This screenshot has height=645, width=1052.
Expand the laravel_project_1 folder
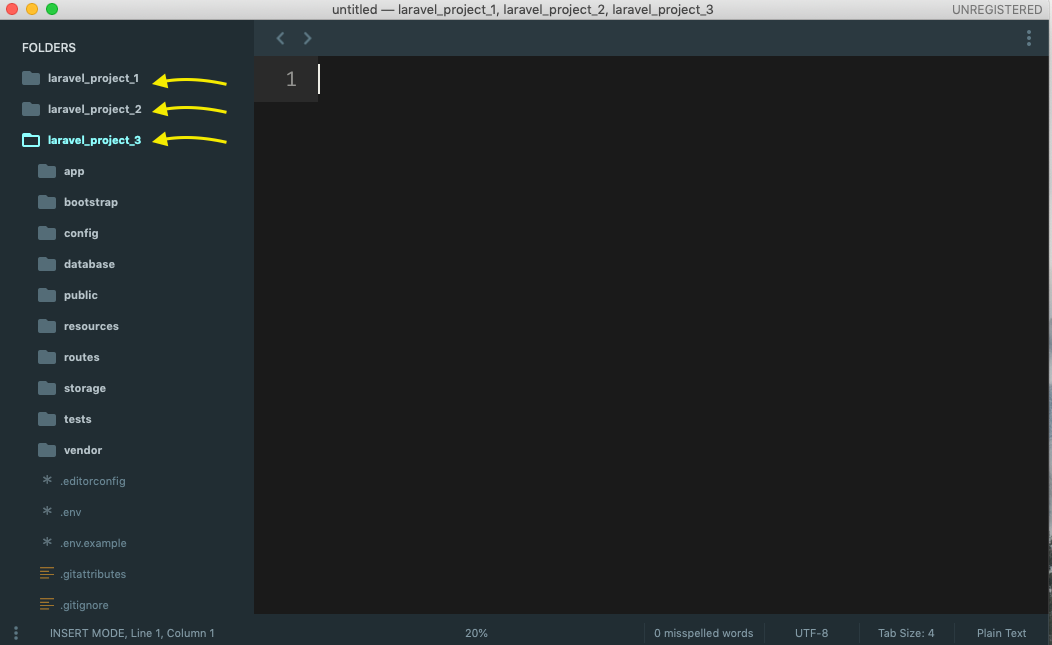click(95, 78)
